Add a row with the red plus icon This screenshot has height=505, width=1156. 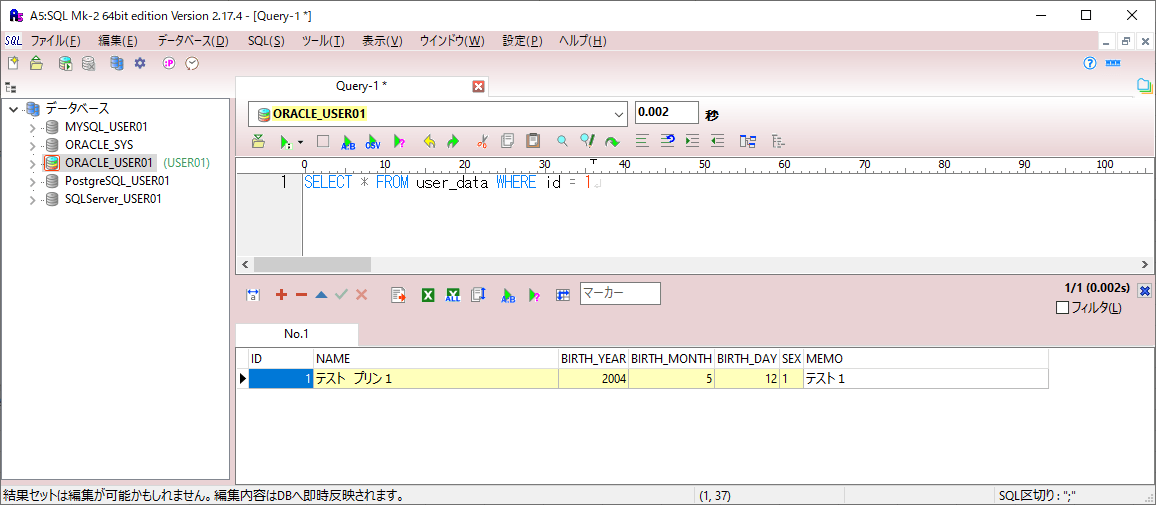(281, 295)
